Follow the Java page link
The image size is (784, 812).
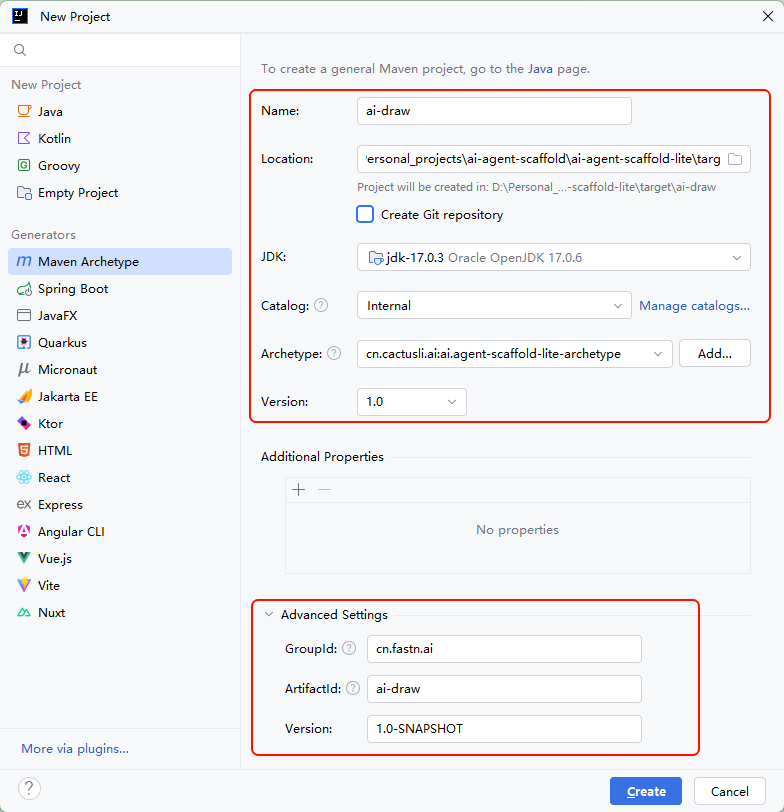tap(540, 69)
